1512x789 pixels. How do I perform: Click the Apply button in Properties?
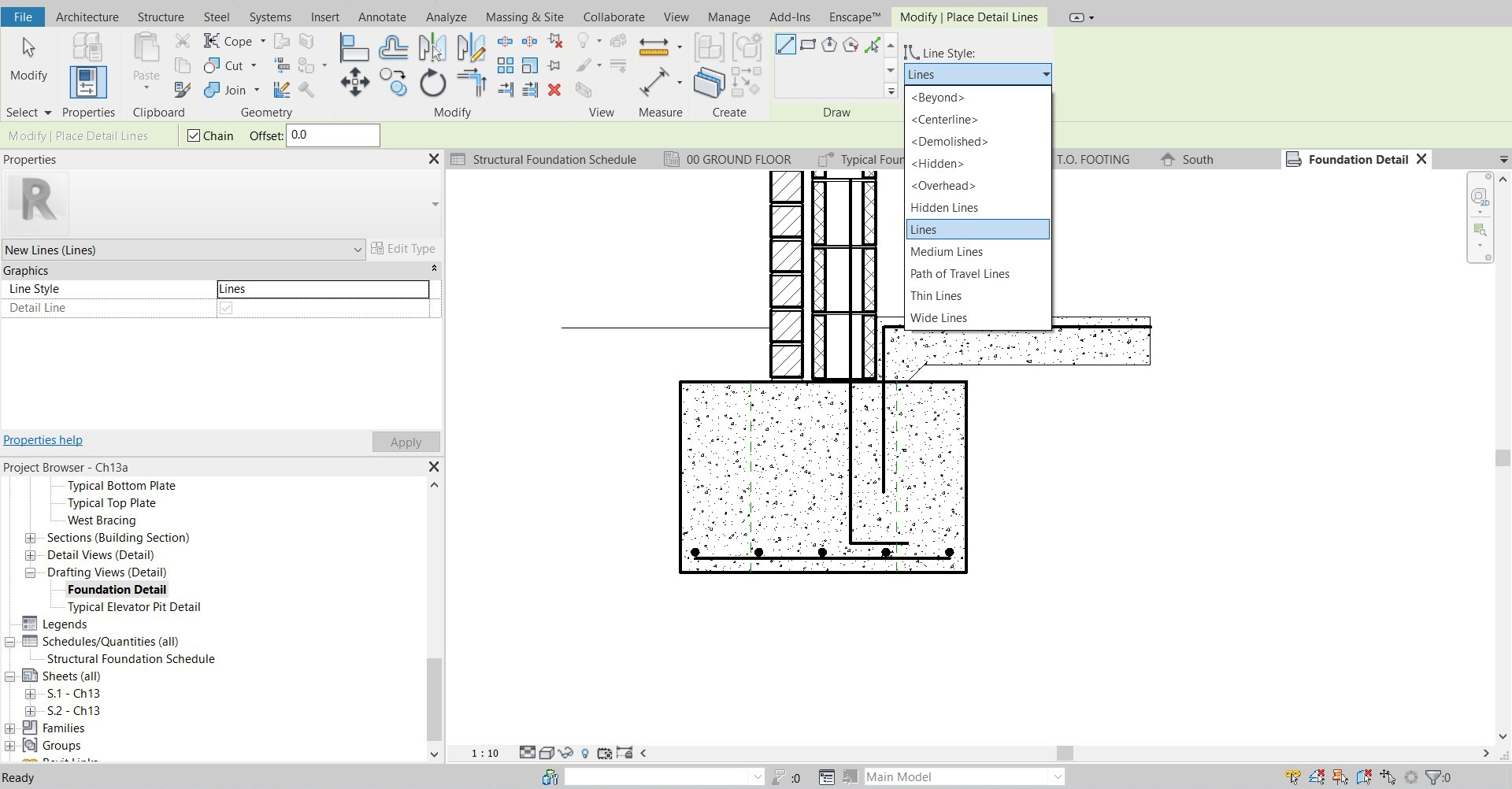coord(405,442)
